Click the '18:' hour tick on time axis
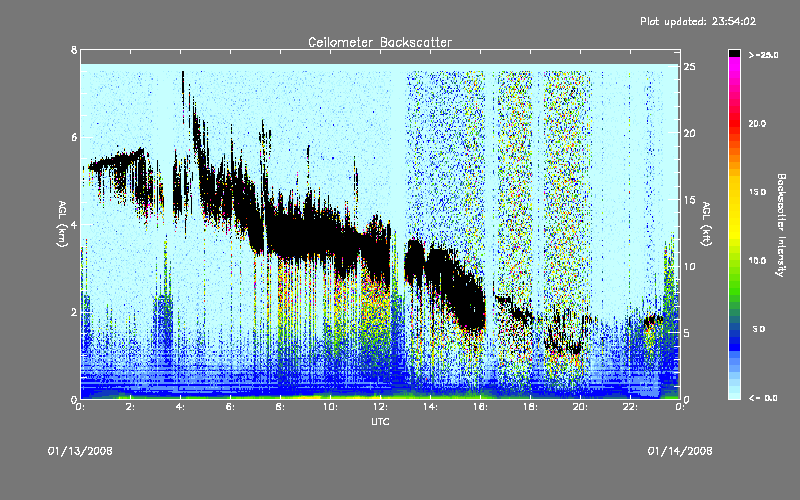 (x=530, y=407)
